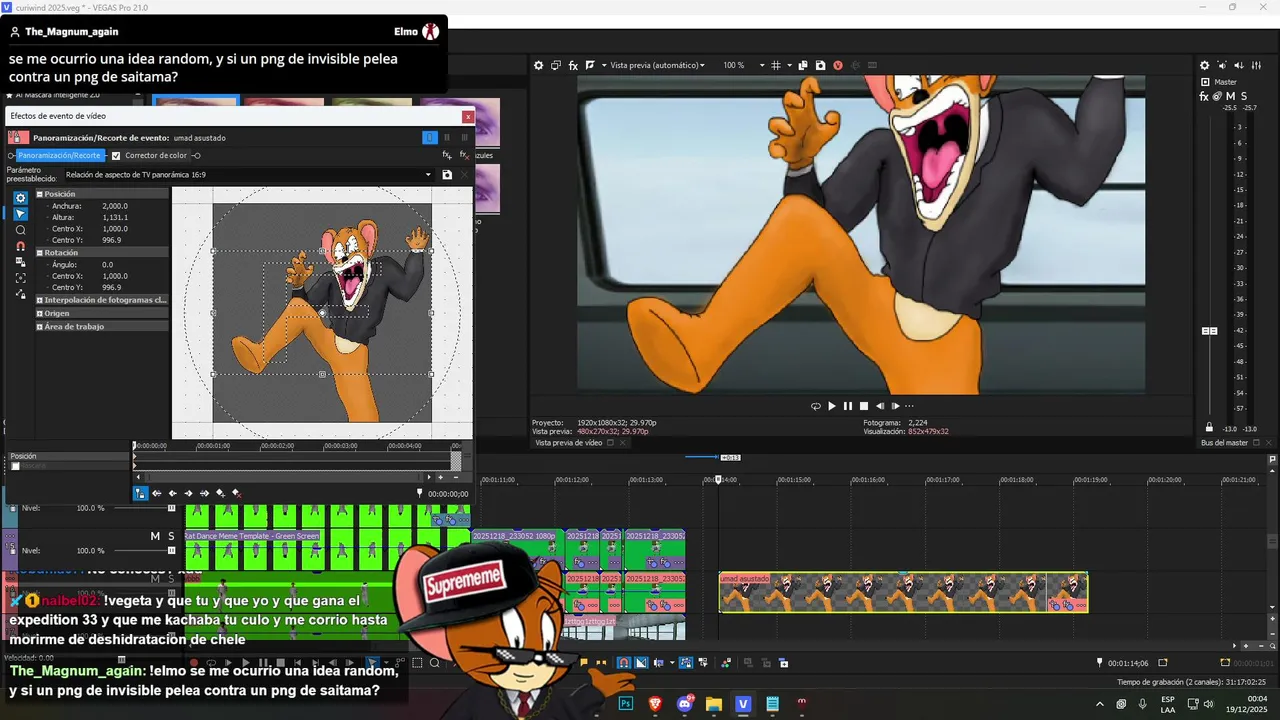Expand the Área de trabajo group

tap(40, 326)
